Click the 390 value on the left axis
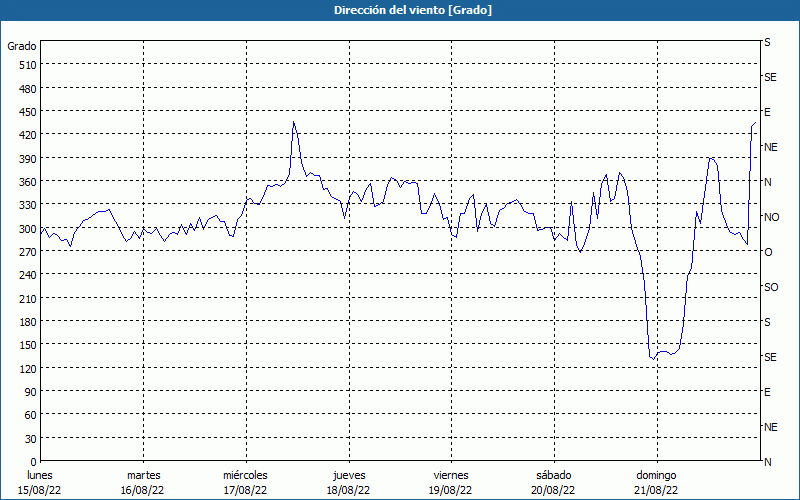 click(x=28, y=159)
